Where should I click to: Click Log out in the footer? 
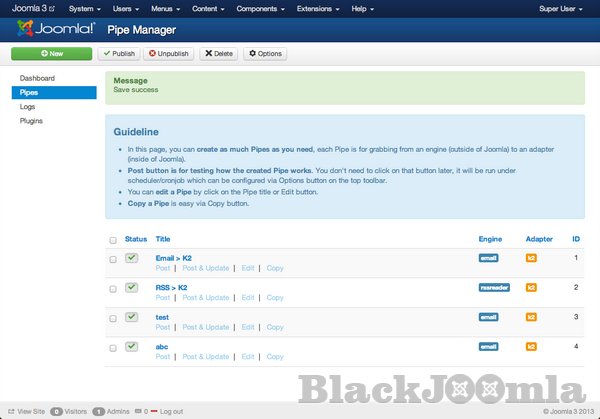(170, 411)
